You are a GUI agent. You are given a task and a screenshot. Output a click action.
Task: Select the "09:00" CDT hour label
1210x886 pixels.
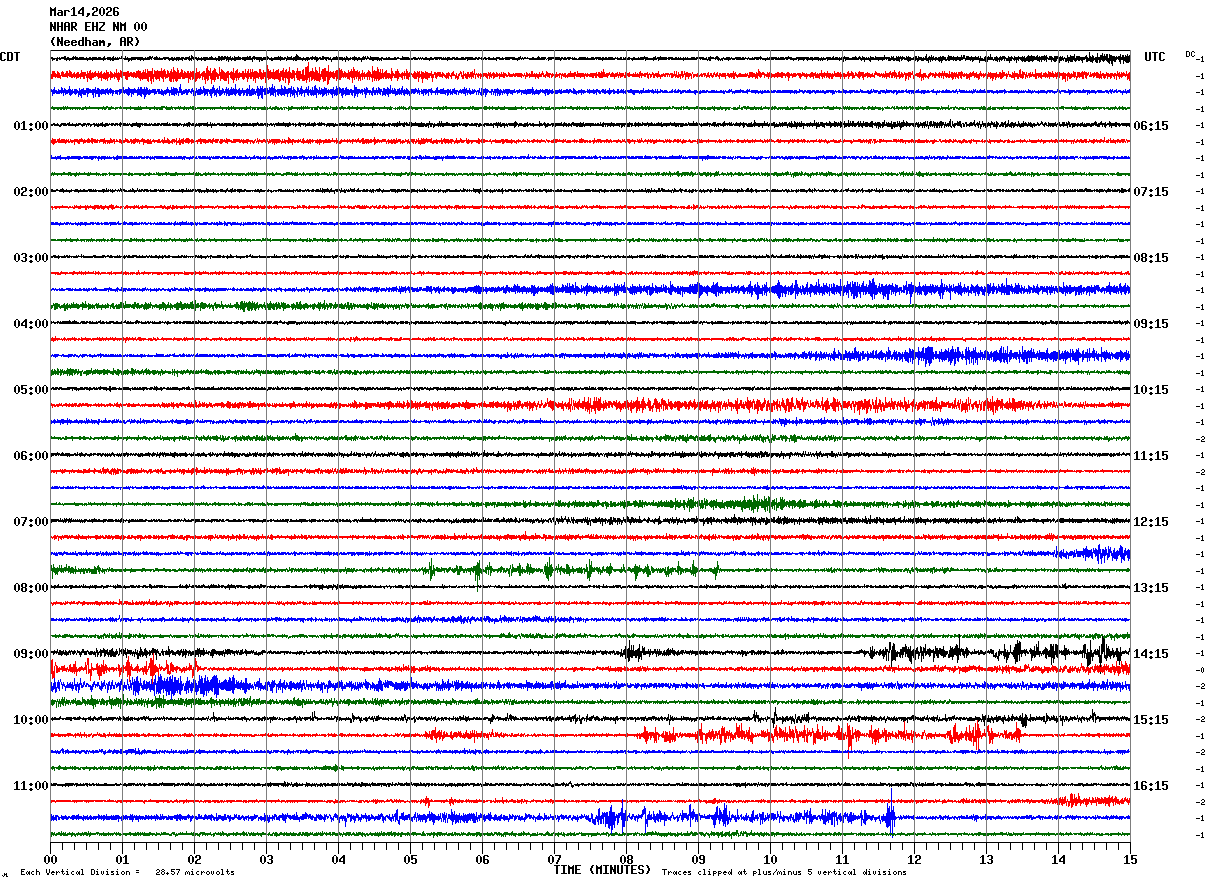click(x=31, y=654)
